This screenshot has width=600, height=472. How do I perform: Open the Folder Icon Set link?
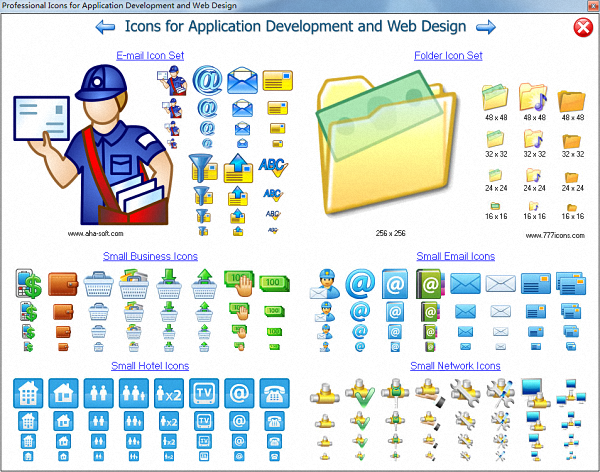coord(448,55)
